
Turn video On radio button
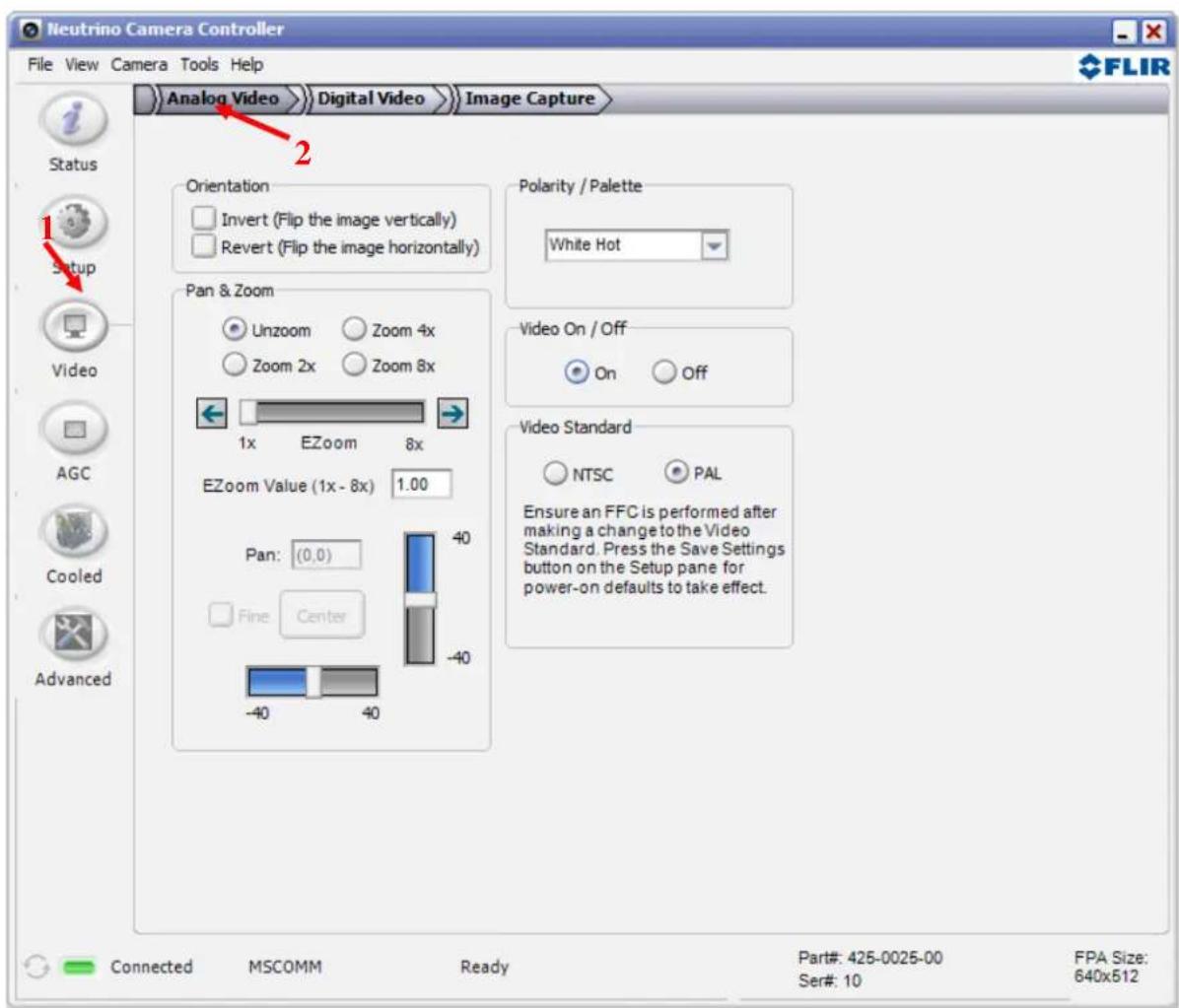click(x=577, y=372)
